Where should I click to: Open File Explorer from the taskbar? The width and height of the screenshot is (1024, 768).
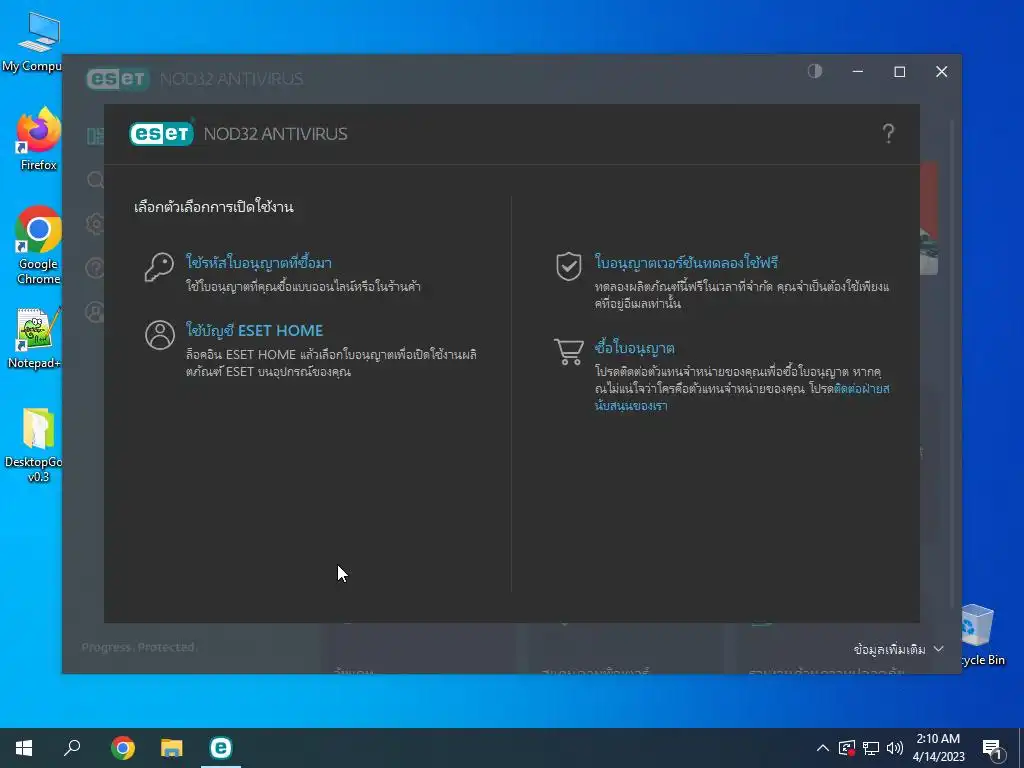tap(172, 748)
